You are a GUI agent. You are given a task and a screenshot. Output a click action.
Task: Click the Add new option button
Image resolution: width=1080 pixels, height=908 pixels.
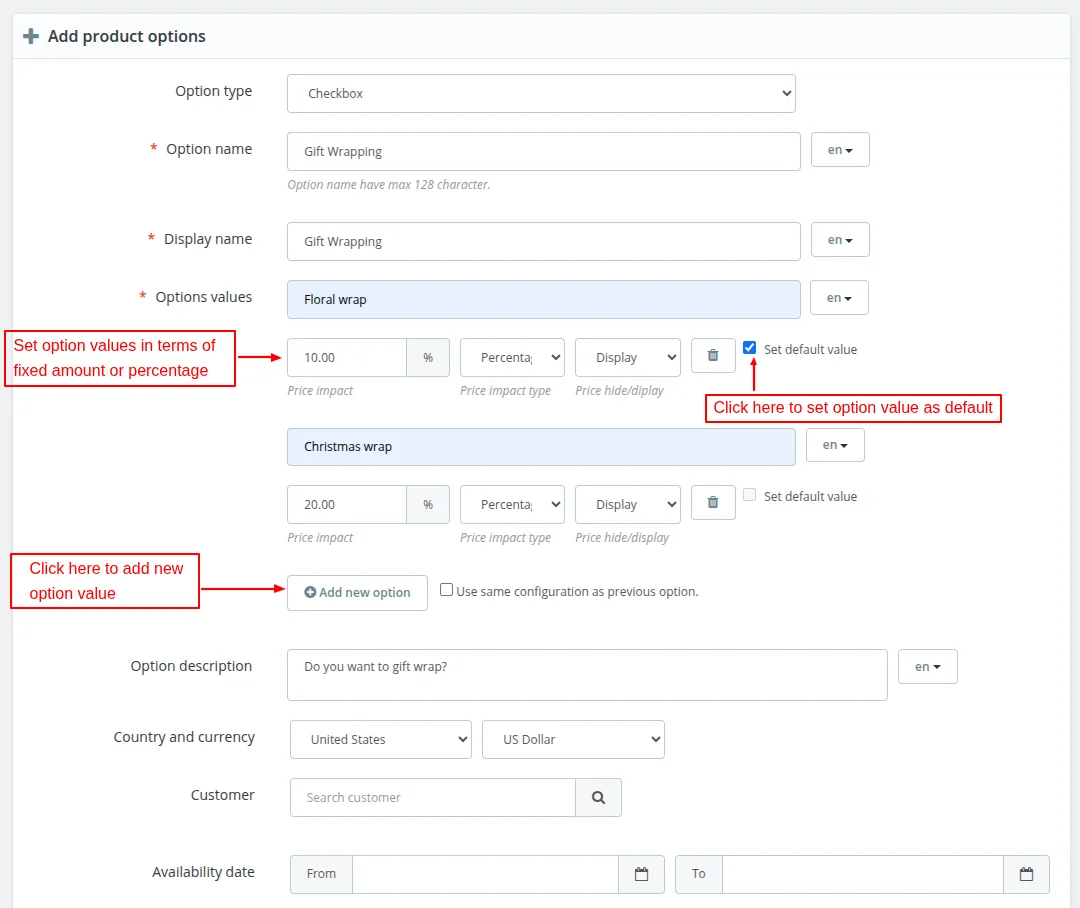pos(357,592)
